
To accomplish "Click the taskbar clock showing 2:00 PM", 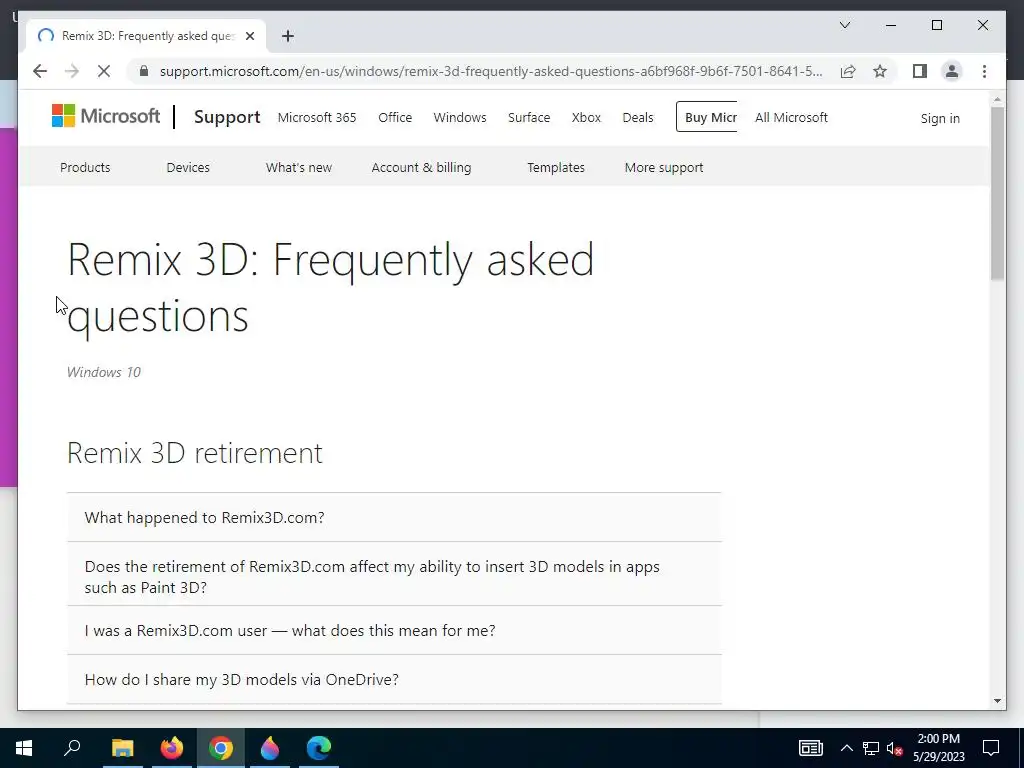I will coord(938,748).
